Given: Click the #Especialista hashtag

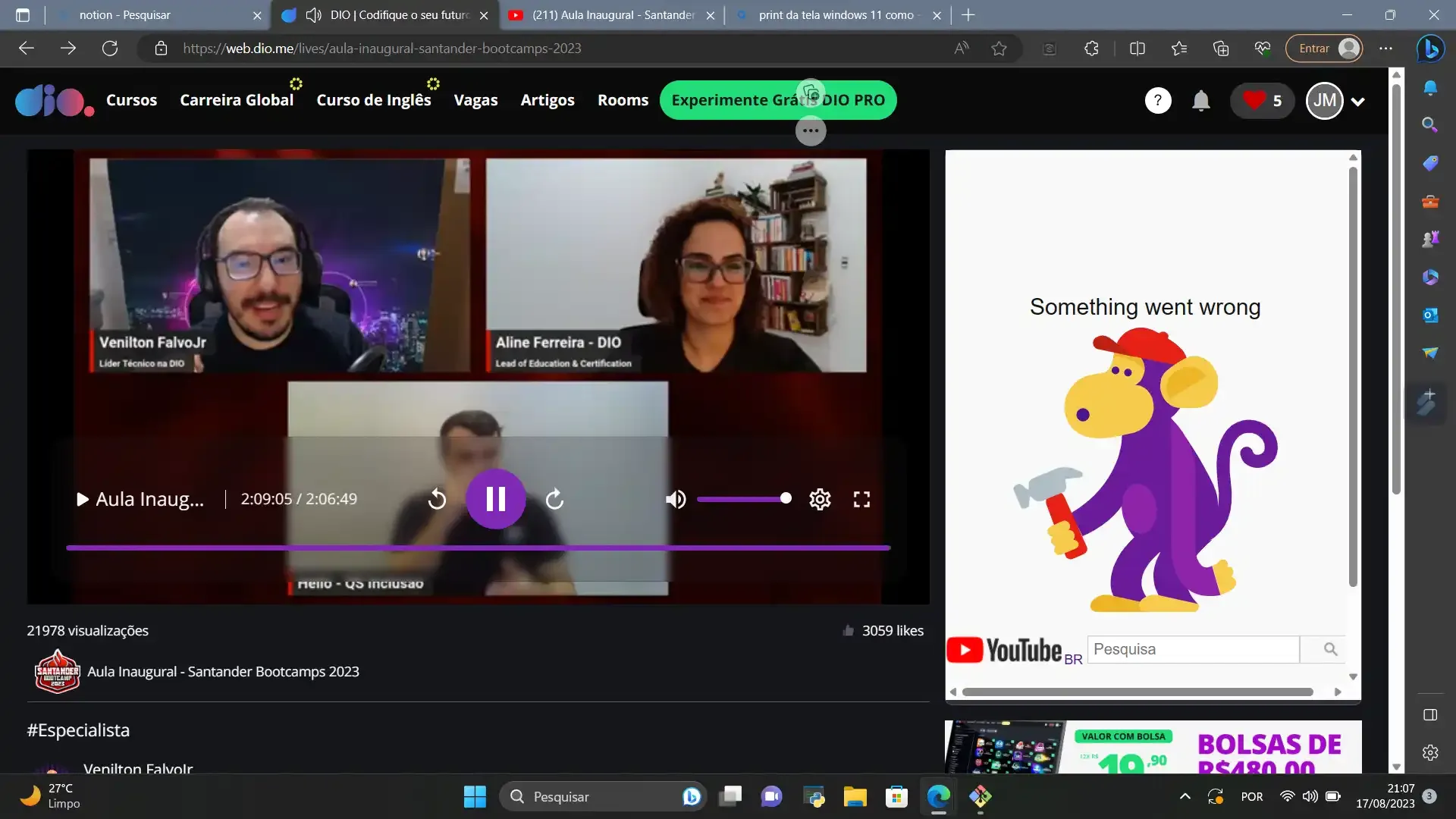Looking at the screenshot, I should (78, 730).
